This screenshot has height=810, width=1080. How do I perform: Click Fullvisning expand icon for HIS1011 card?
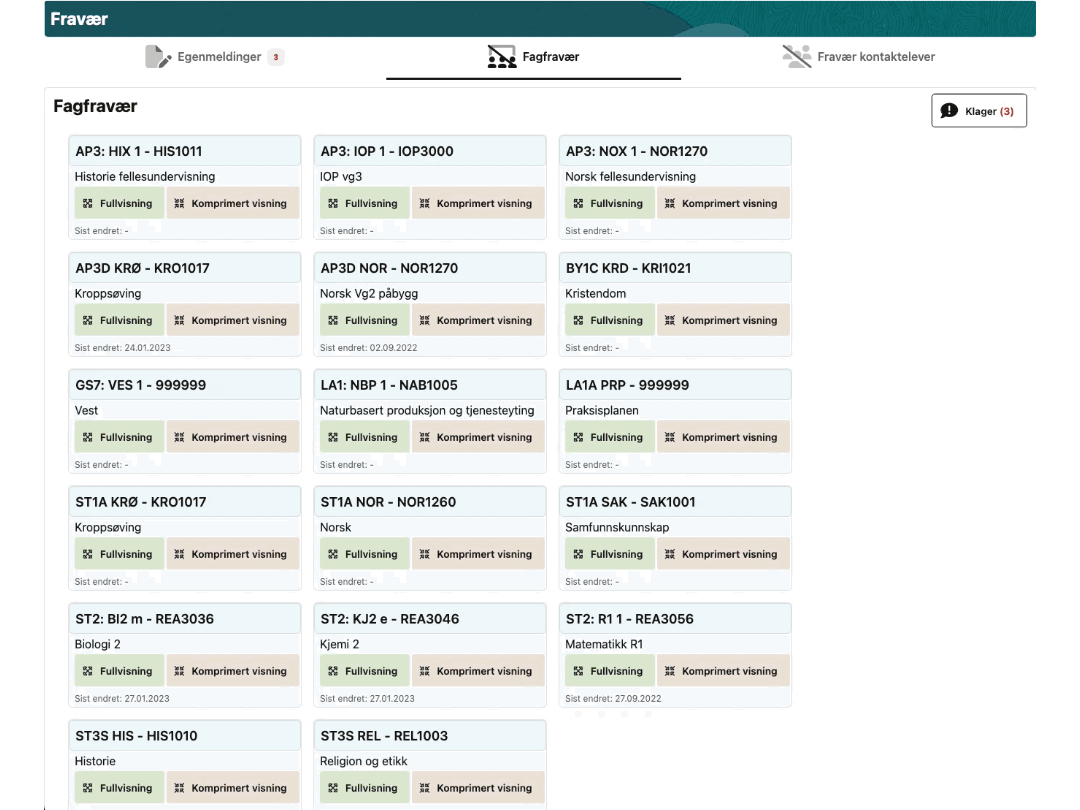(88, 204)
